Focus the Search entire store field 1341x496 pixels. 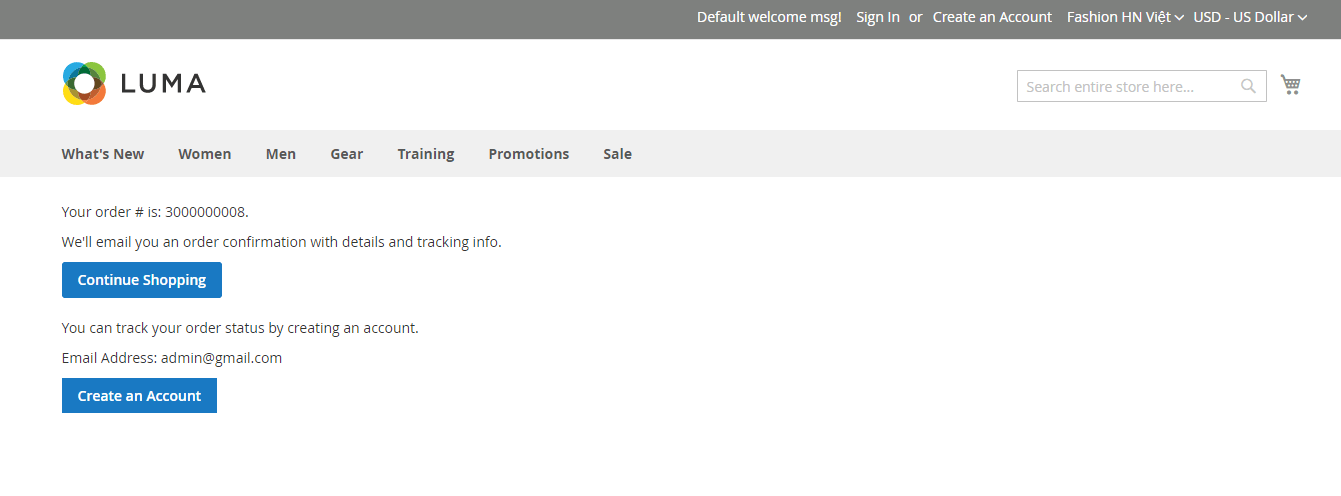1128,86
